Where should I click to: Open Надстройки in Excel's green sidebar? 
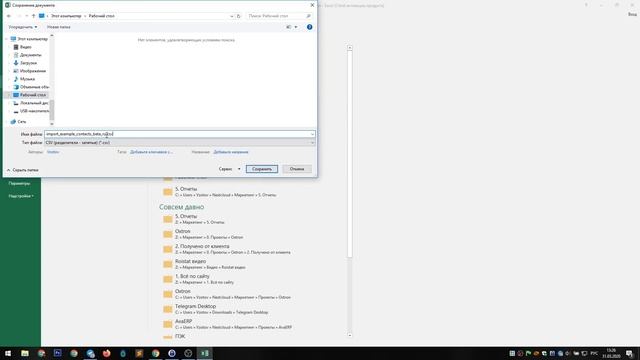(x=21, y=196)
